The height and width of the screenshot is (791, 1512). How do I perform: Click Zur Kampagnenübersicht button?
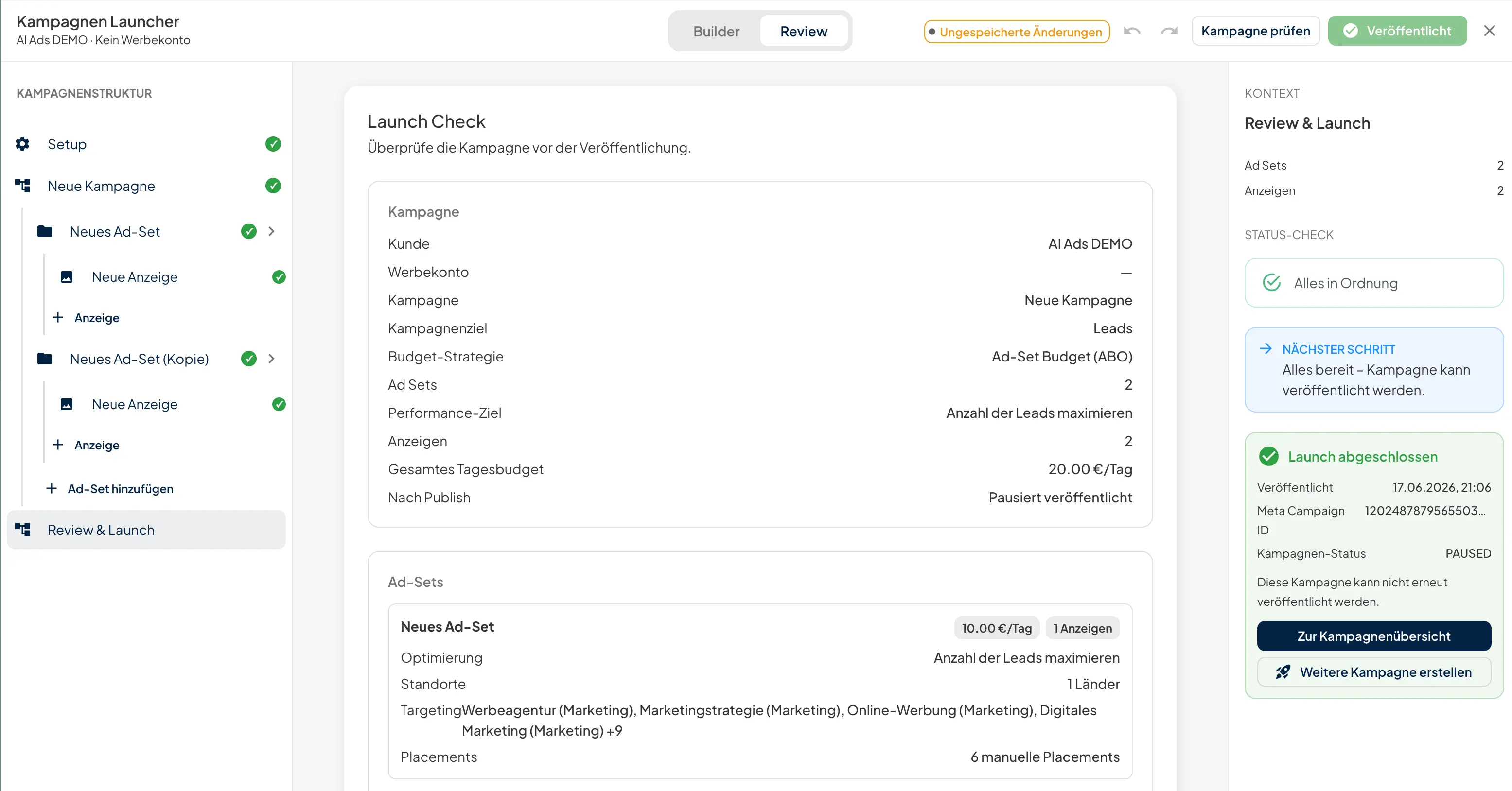[1373, 636]
